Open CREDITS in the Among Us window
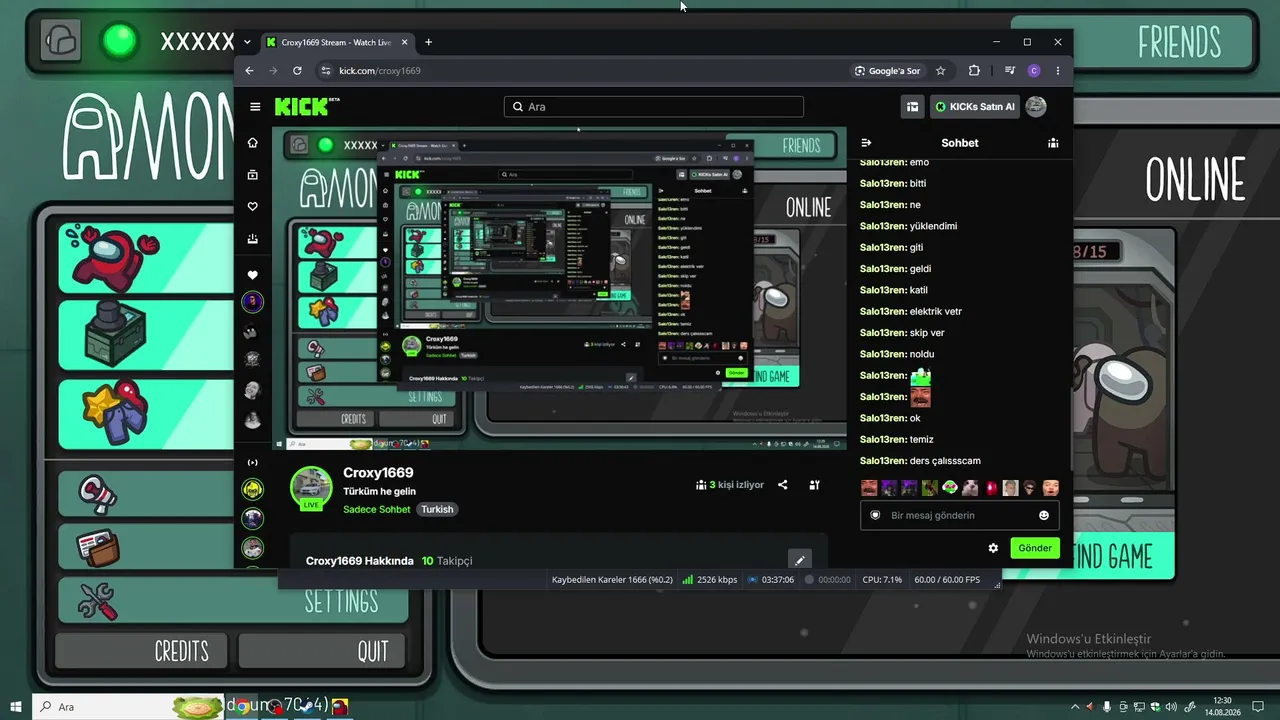Image resolution: width=1280 pixels, height=720 pixels. (141, 651)
